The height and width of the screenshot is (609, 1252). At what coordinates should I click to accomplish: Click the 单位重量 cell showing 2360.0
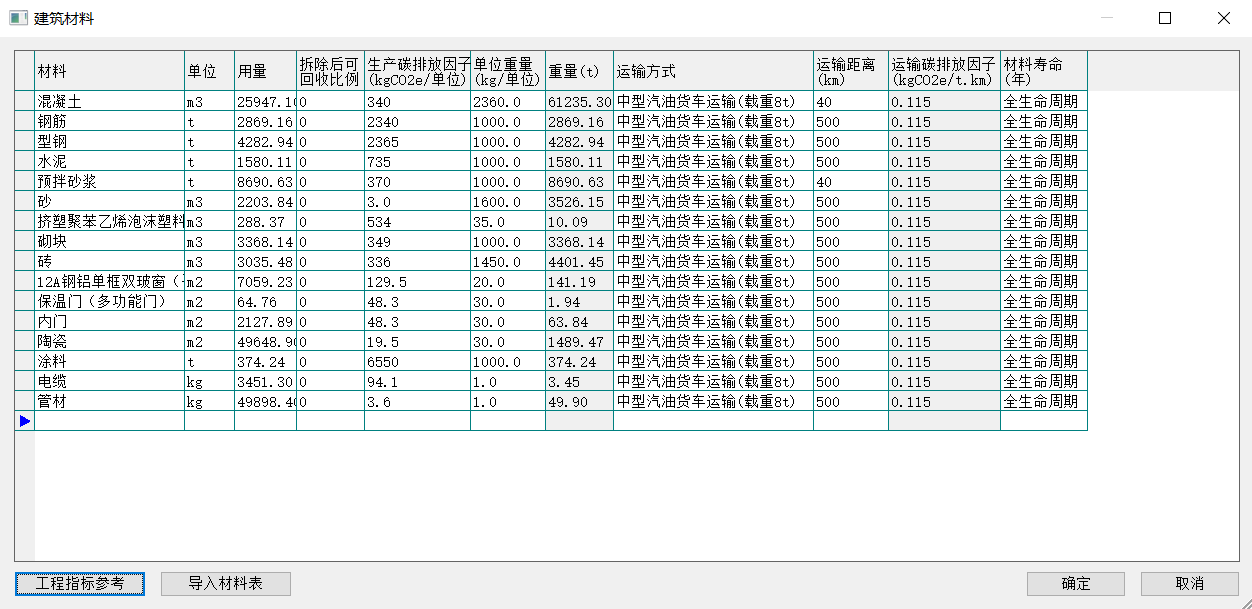pyautogui.click(x=507, y=102)
